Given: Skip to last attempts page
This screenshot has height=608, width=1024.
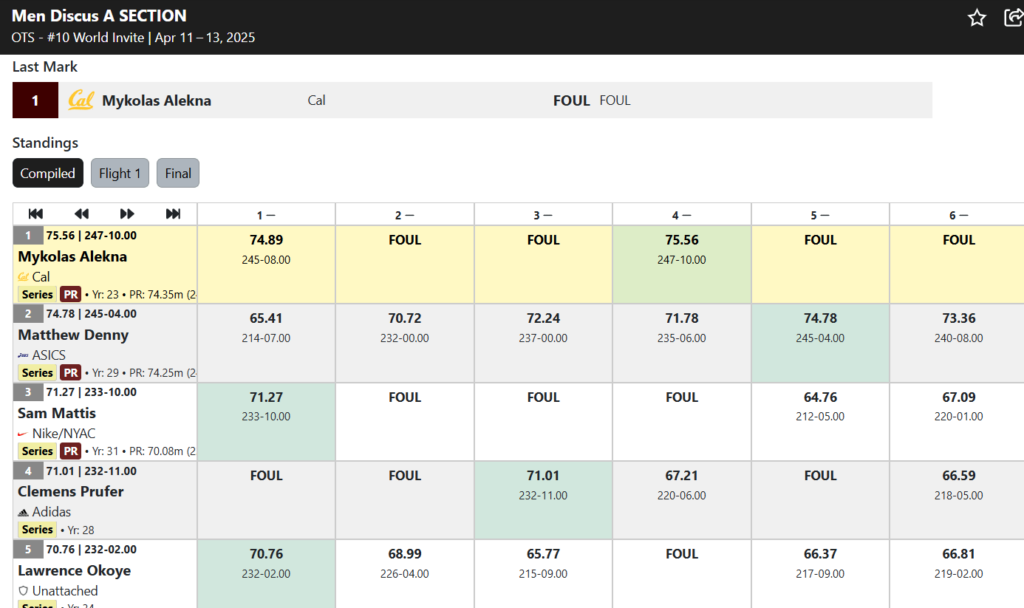Looking at the screenshot, I should tap(173, 214).
